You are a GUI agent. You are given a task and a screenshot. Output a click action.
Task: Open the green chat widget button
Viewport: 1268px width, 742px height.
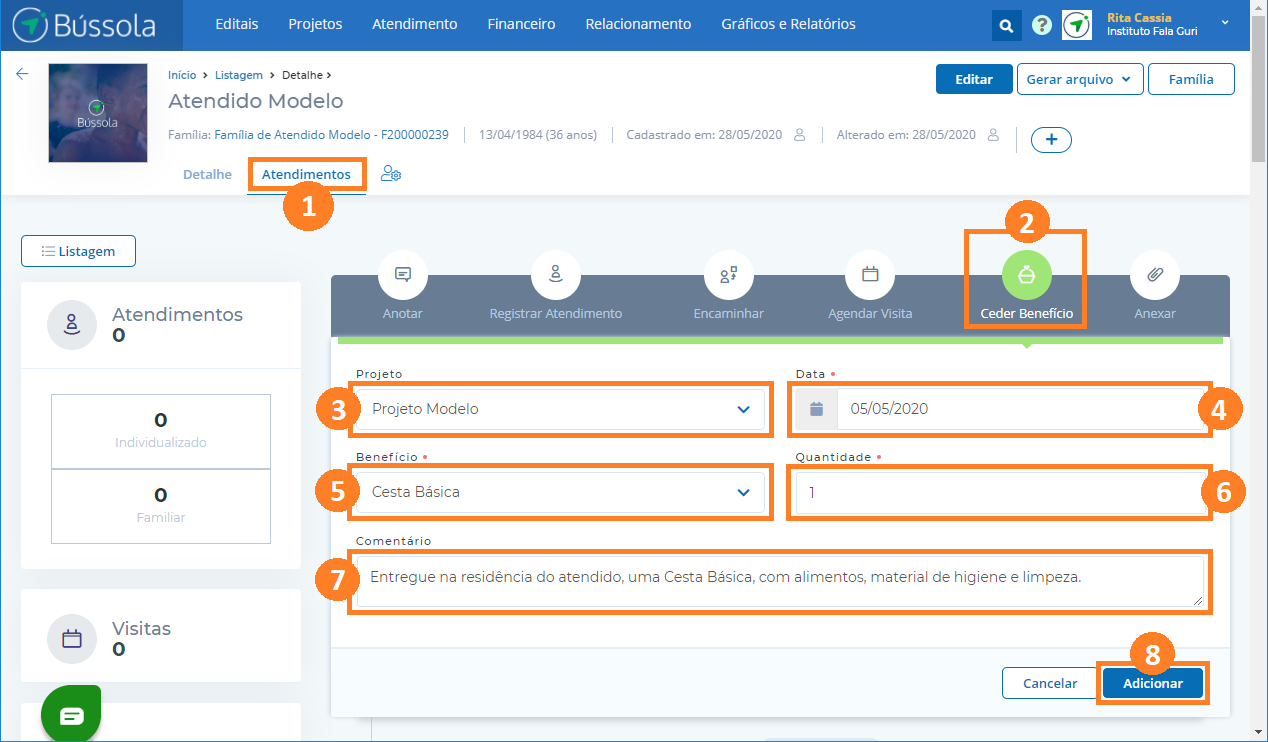coord(71,715)
